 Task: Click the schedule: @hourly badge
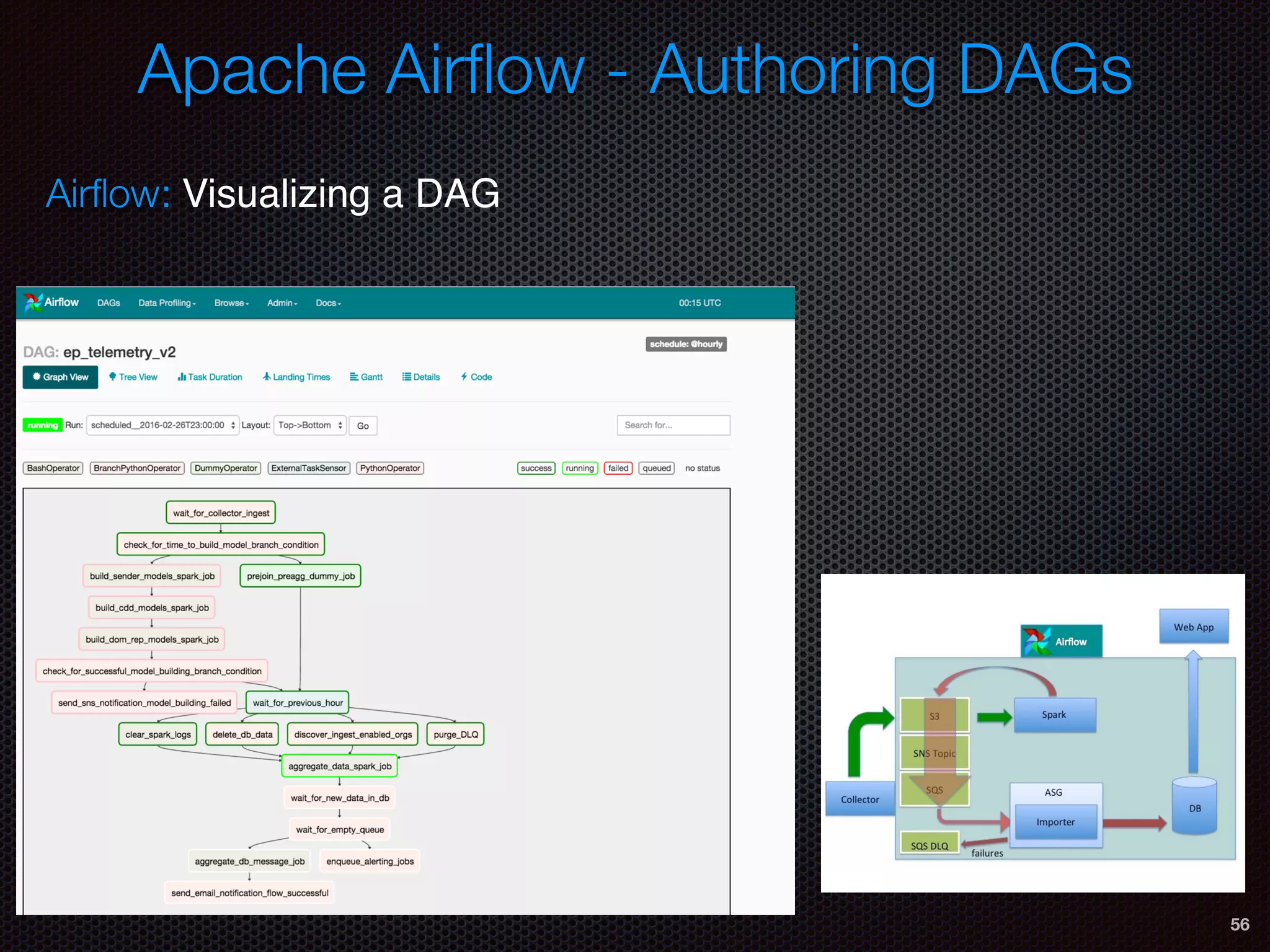pos(686,344)
